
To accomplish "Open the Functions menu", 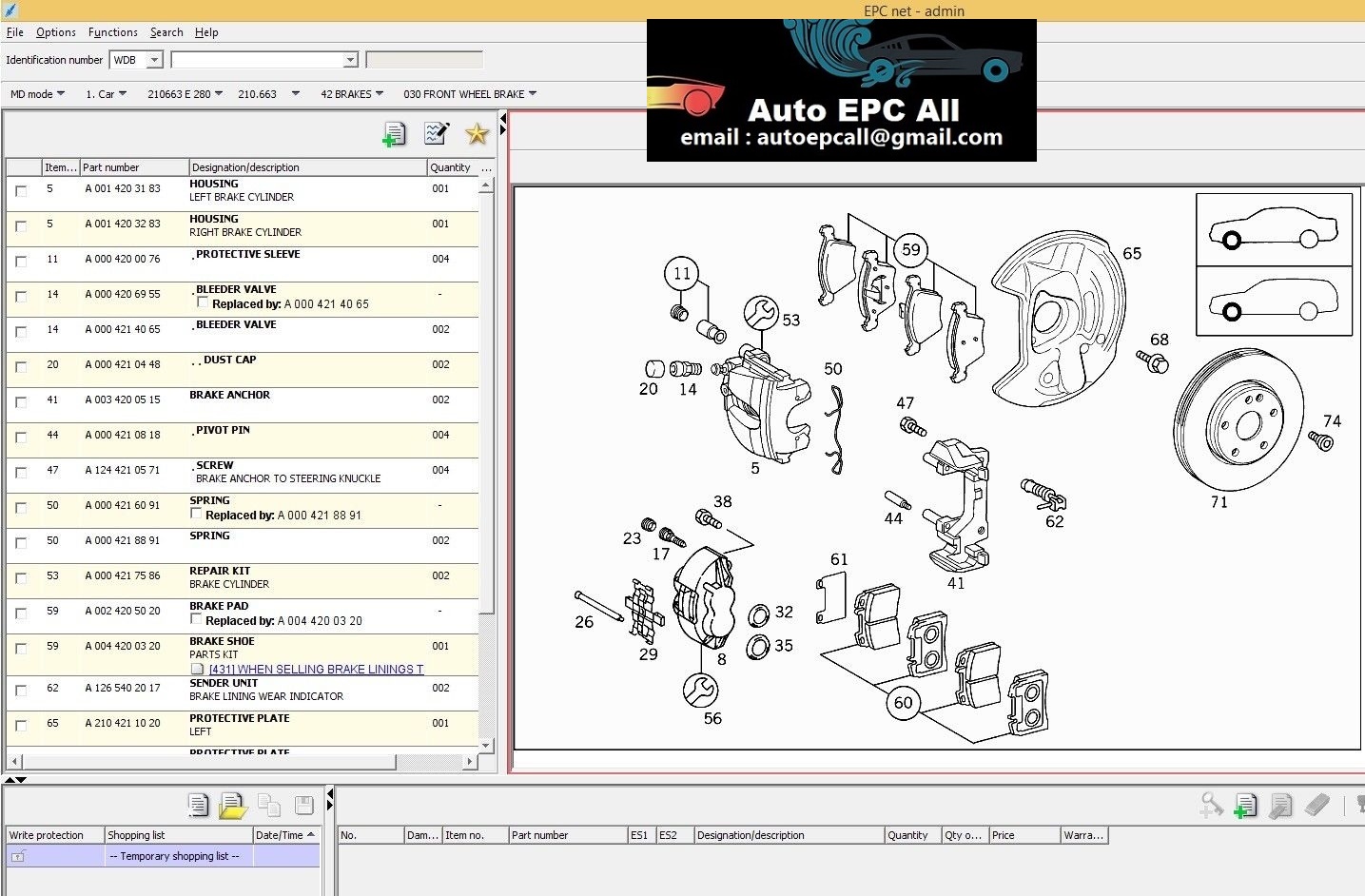I will [x=112, y=31].
